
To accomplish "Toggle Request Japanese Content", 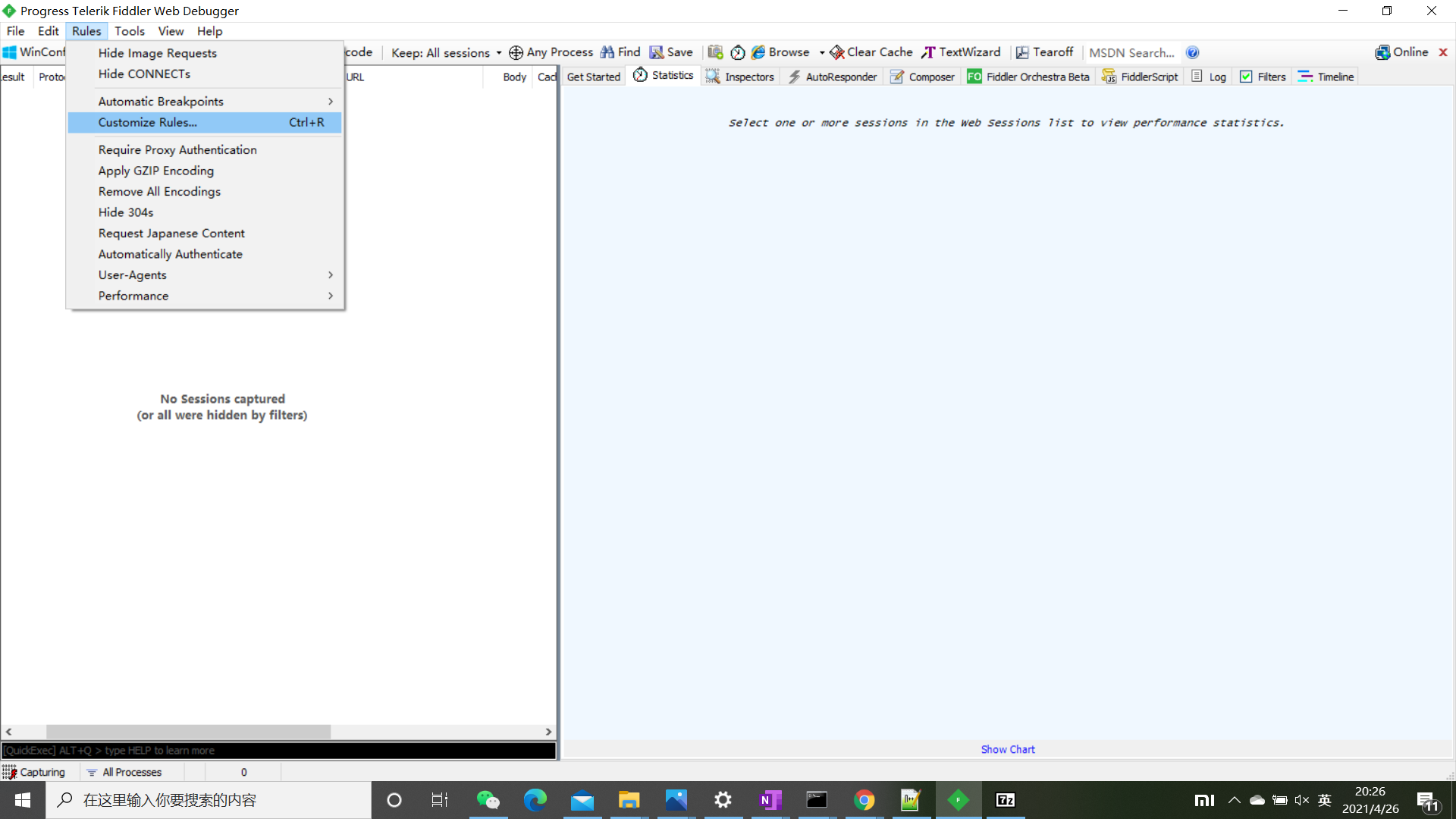I will 205,234.
